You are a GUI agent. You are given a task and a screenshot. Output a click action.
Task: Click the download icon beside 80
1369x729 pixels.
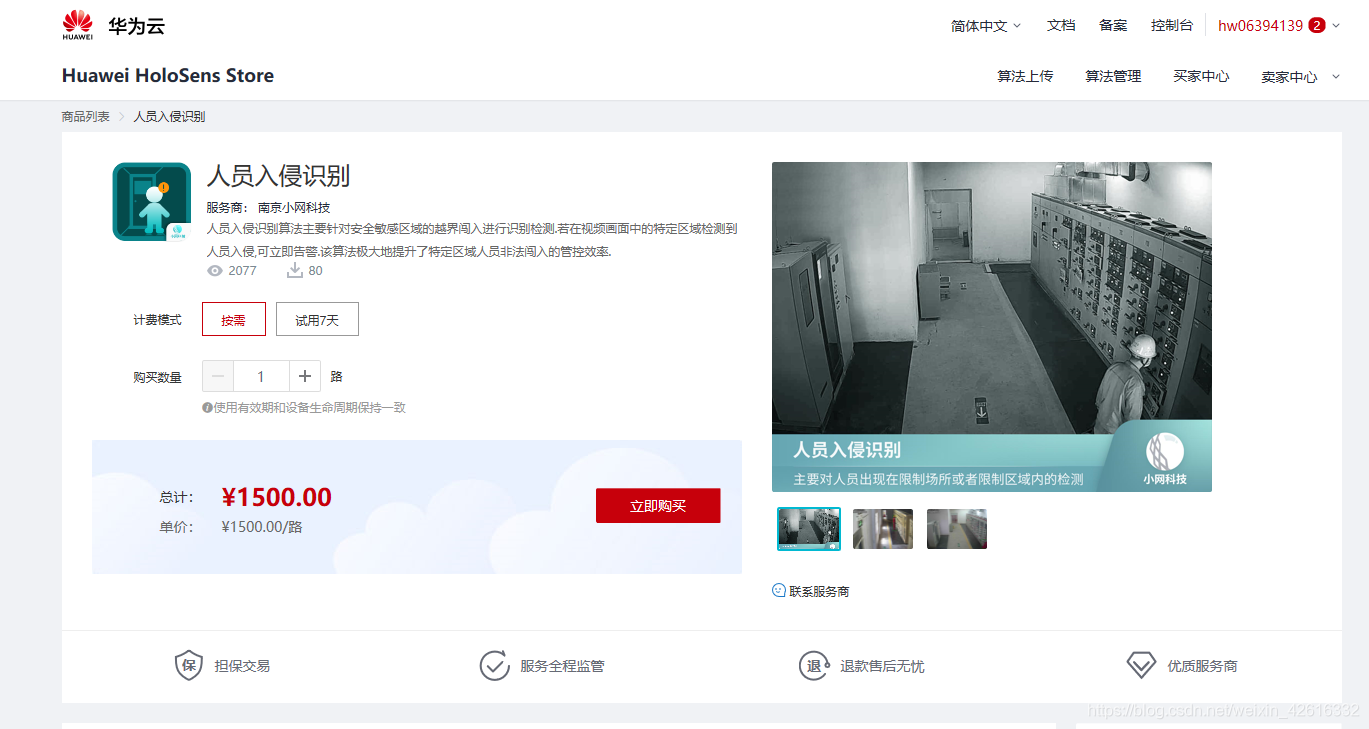pyautogui.click(x=295, y=271)
